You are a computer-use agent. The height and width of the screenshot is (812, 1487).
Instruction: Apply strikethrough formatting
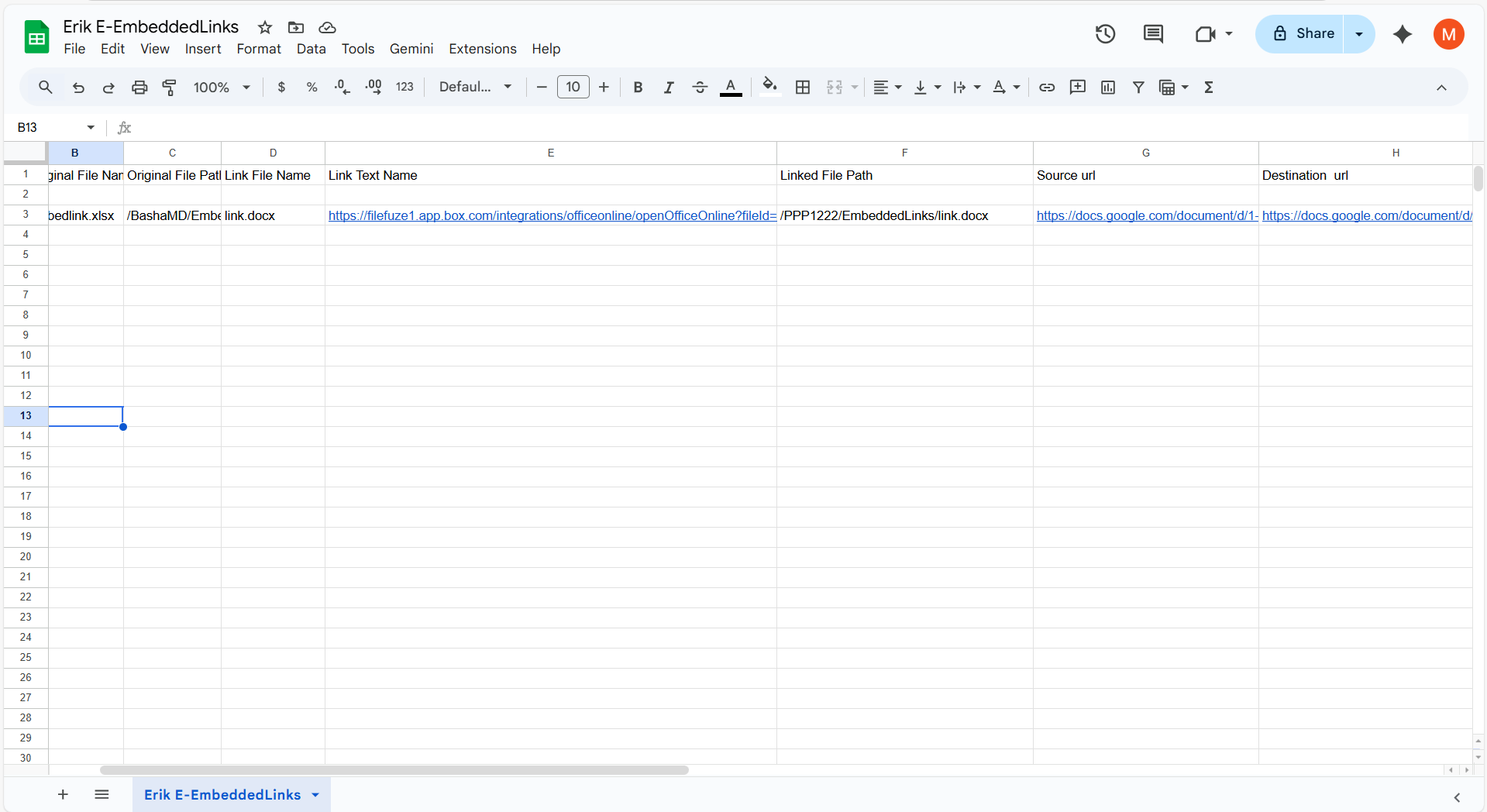pos(700,87)
